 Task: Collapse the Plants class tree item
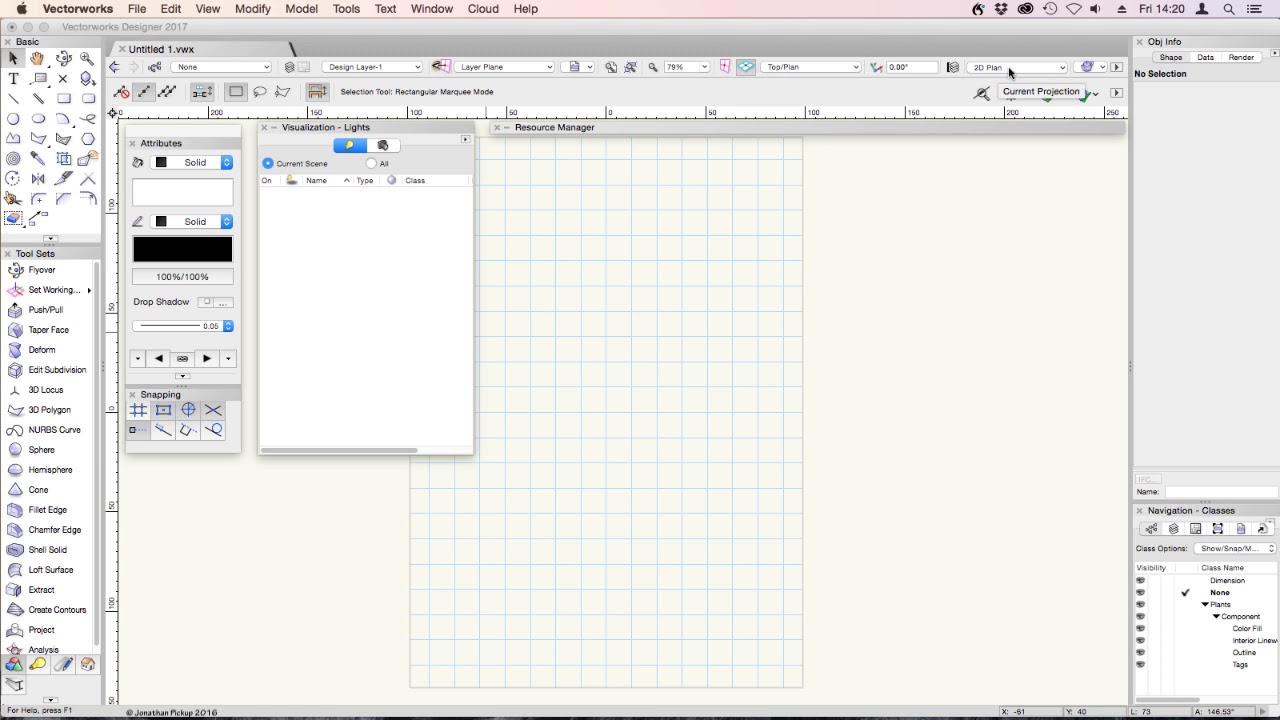point(1205,605)
